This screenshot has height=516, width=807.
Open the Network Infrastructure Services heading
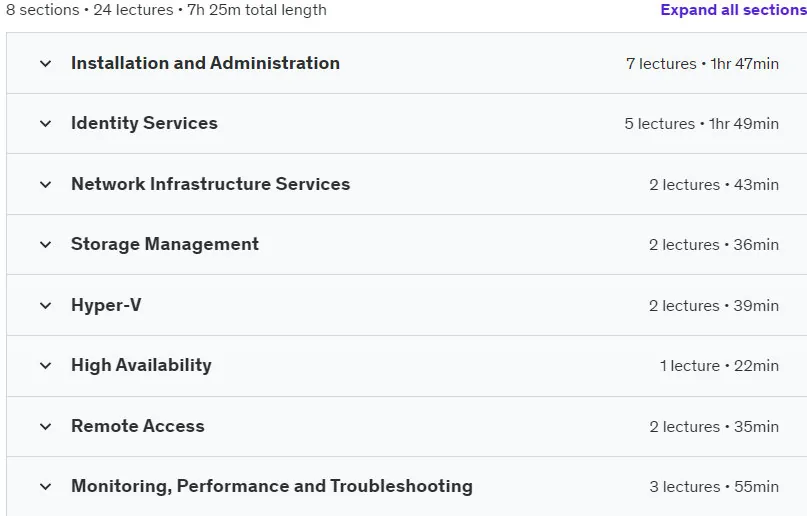point(210,184)
